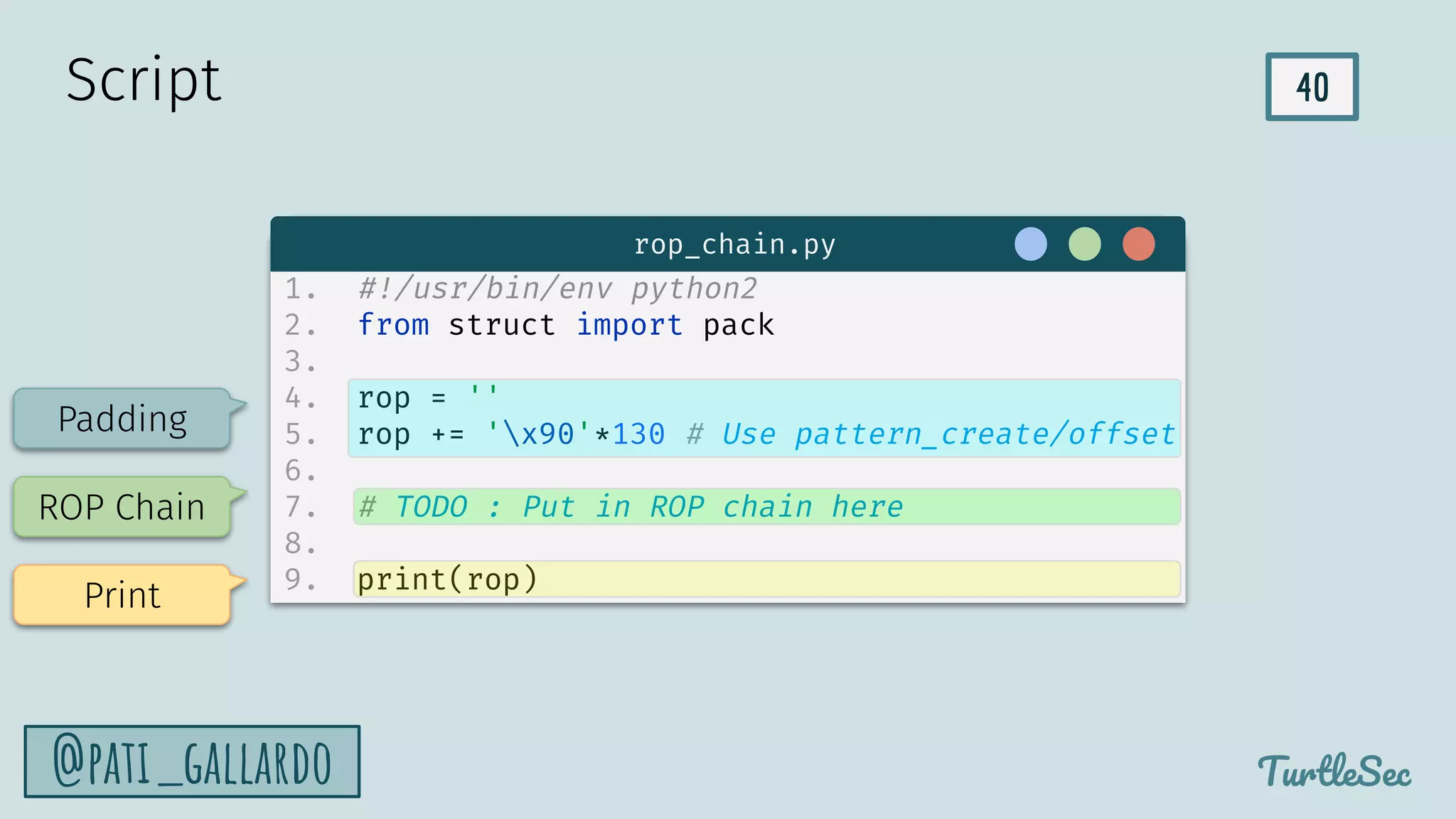Click the @PATI_GALLARDO handle box
Viewport: 1456px width, 819px height.
coord(192,761)
